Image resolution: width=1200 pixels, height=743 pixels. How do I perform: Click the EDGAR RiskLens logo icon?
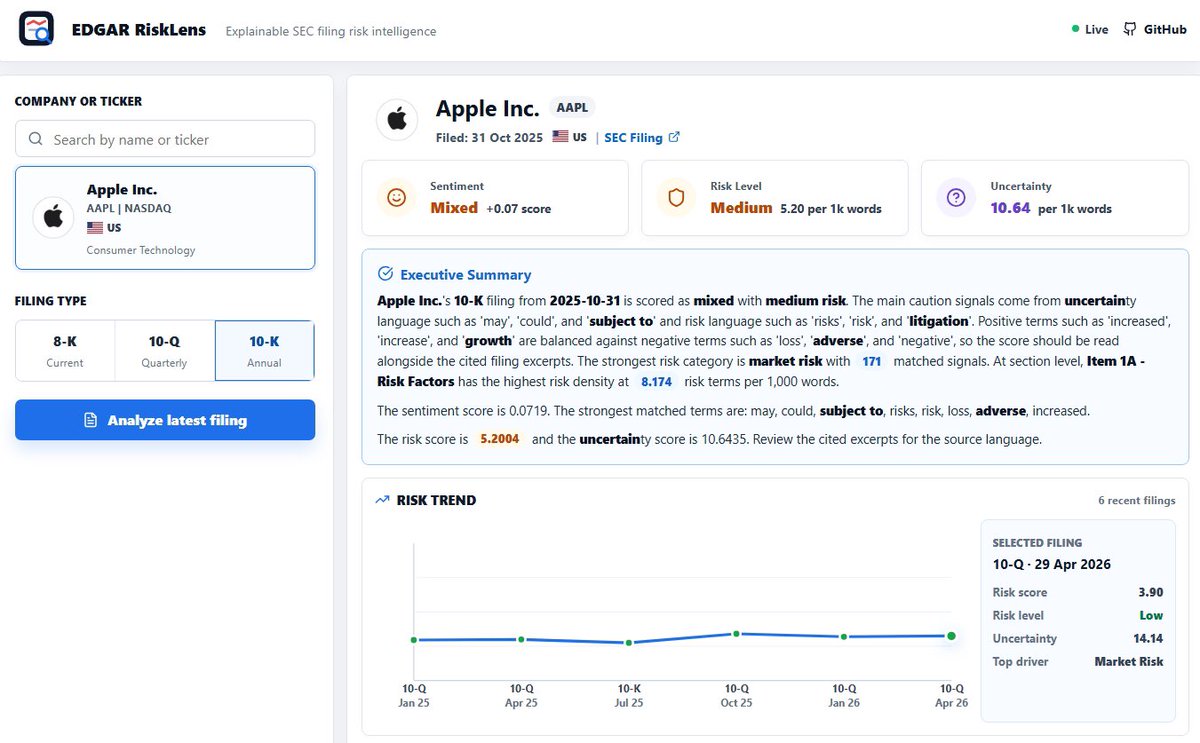pos(37,30)
